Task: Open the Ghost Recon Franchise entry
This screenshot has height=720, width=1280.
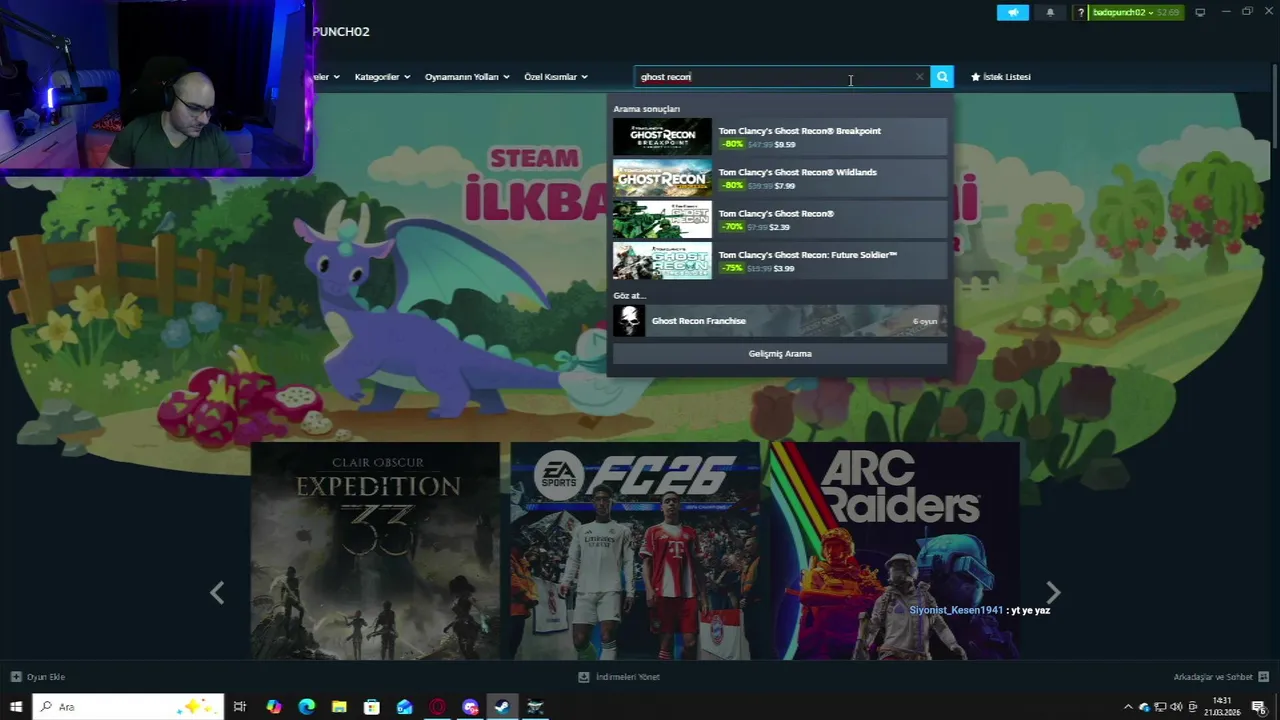Action: (780, 321)
